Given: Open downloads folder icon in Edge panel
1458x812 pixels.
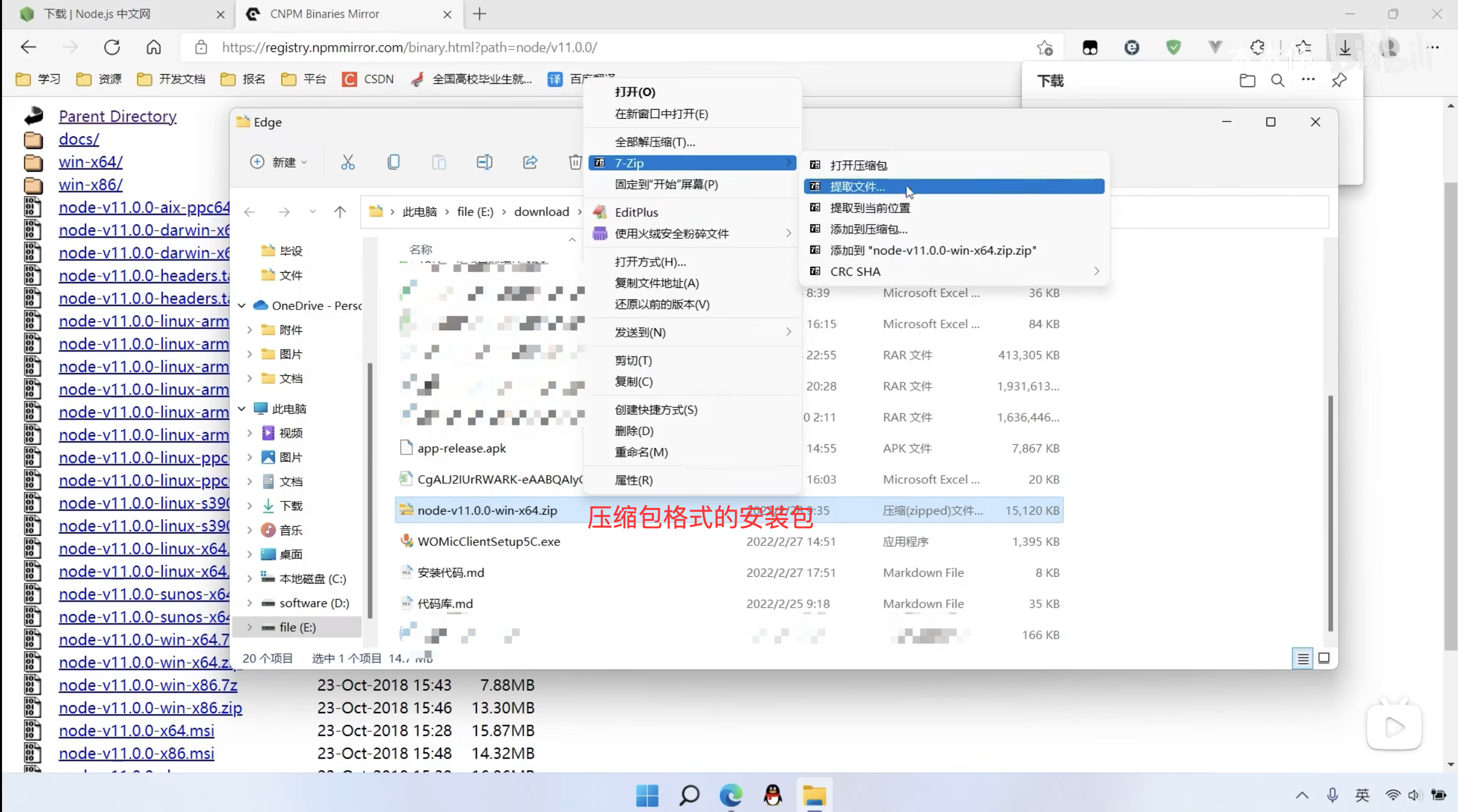Looking at the screenshot, I should [1247, 80].
